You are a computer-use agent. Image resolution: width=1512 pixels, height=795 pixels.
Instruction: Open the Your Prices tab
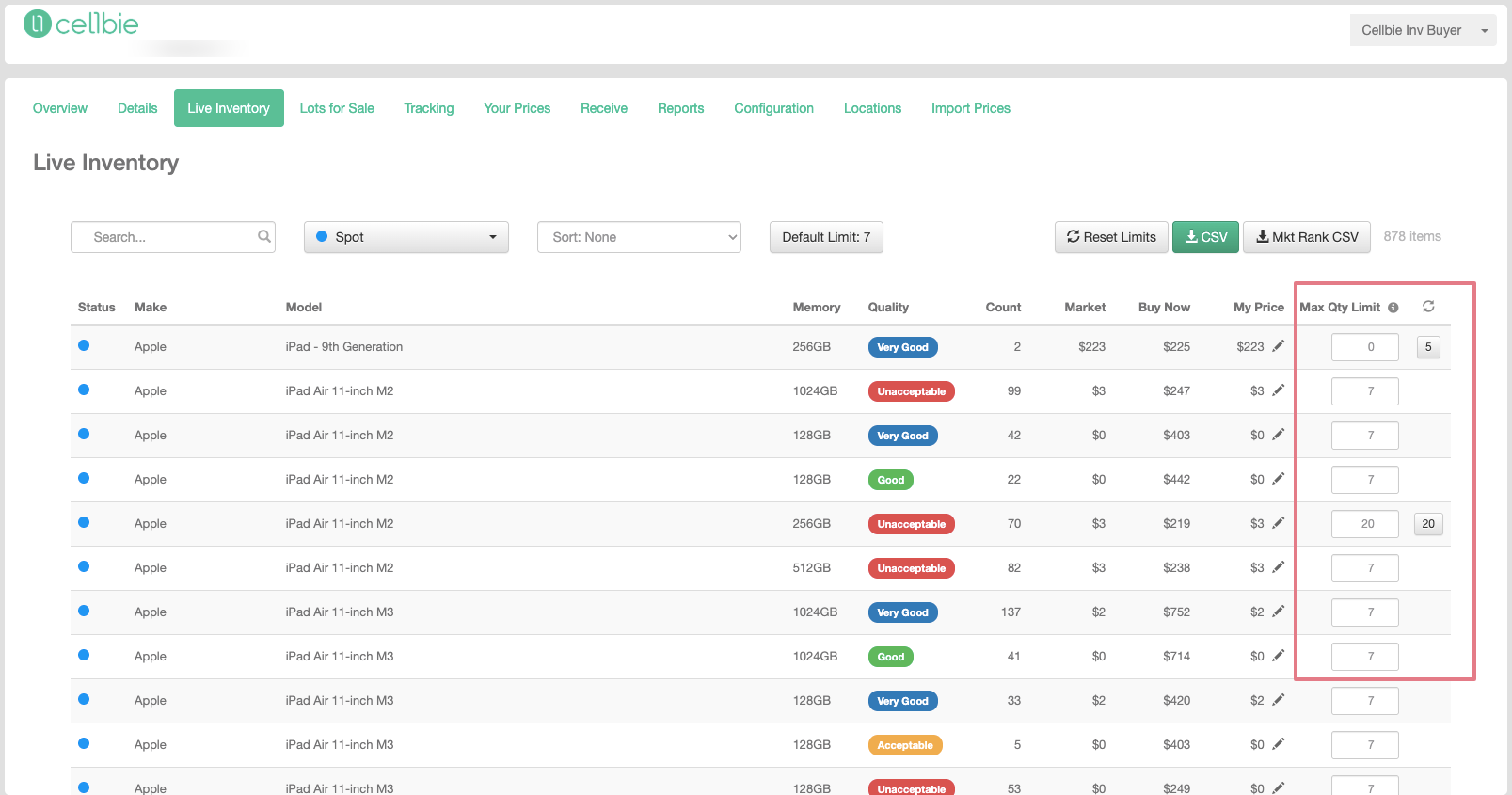point(517,108)
